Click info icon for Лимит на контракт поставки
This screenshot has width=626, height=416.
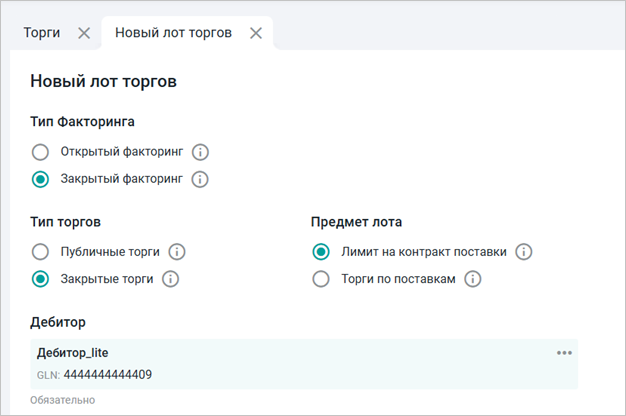tap(523, 252)
